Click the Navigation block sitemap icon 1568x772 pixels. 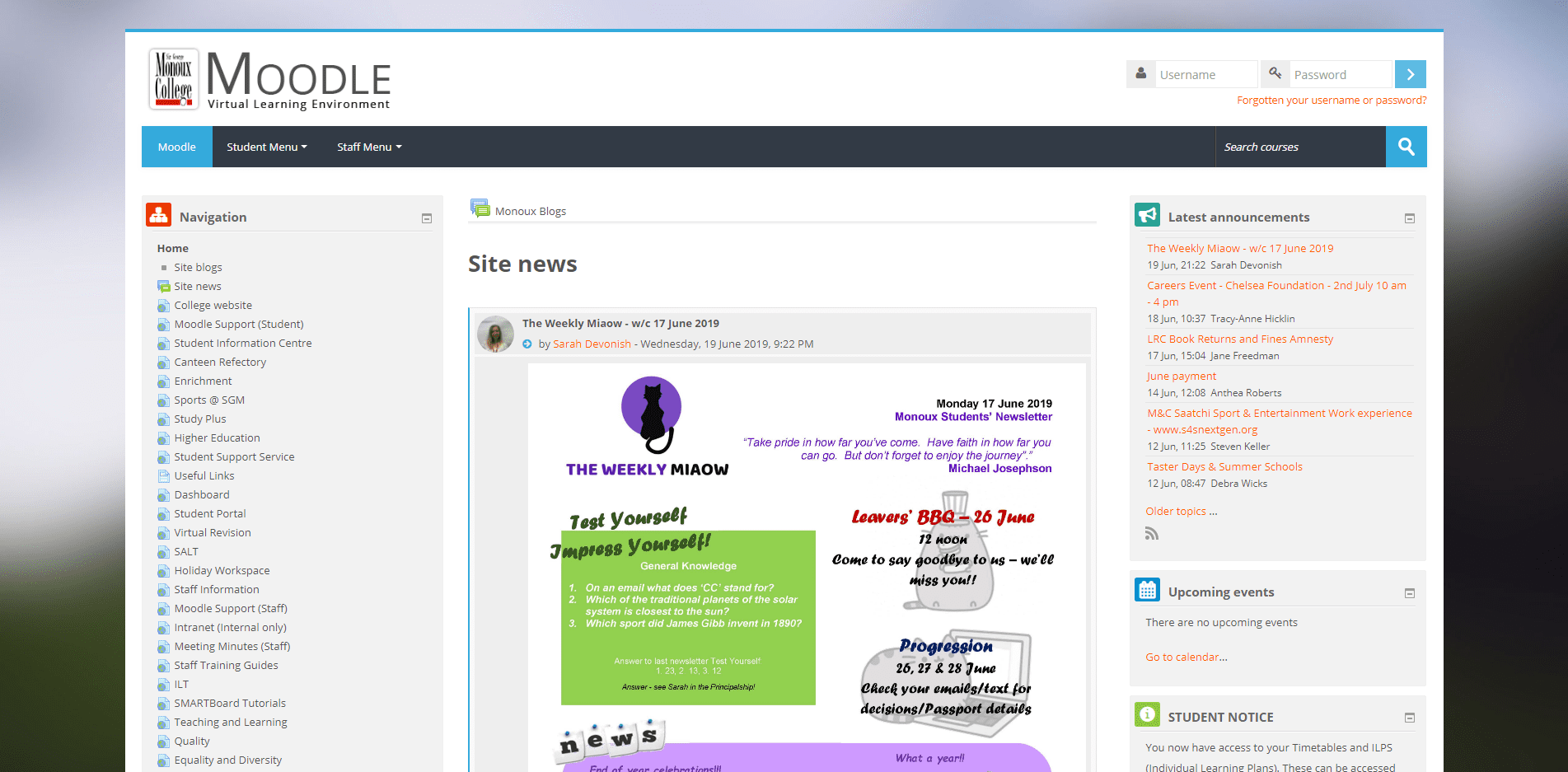click(159, 215)
